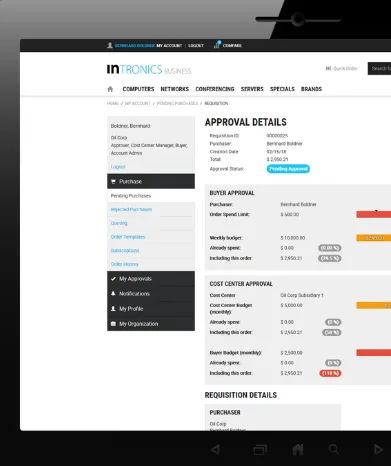Click the Compare link
Image resolution: width=391 pixels, height=466 pixels.
point(232,46)
